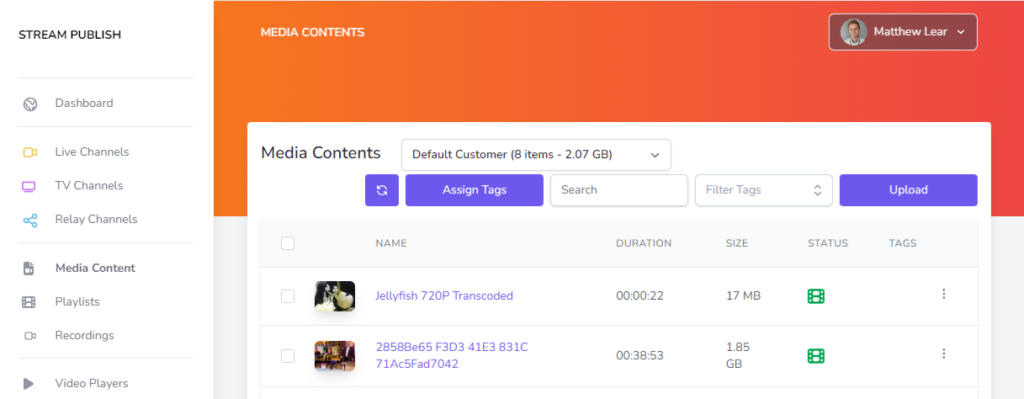Image resolution: width=1024 pixels, height=399 pixels.
Task: Click the Search input field
Action: (x=619, y=190)
